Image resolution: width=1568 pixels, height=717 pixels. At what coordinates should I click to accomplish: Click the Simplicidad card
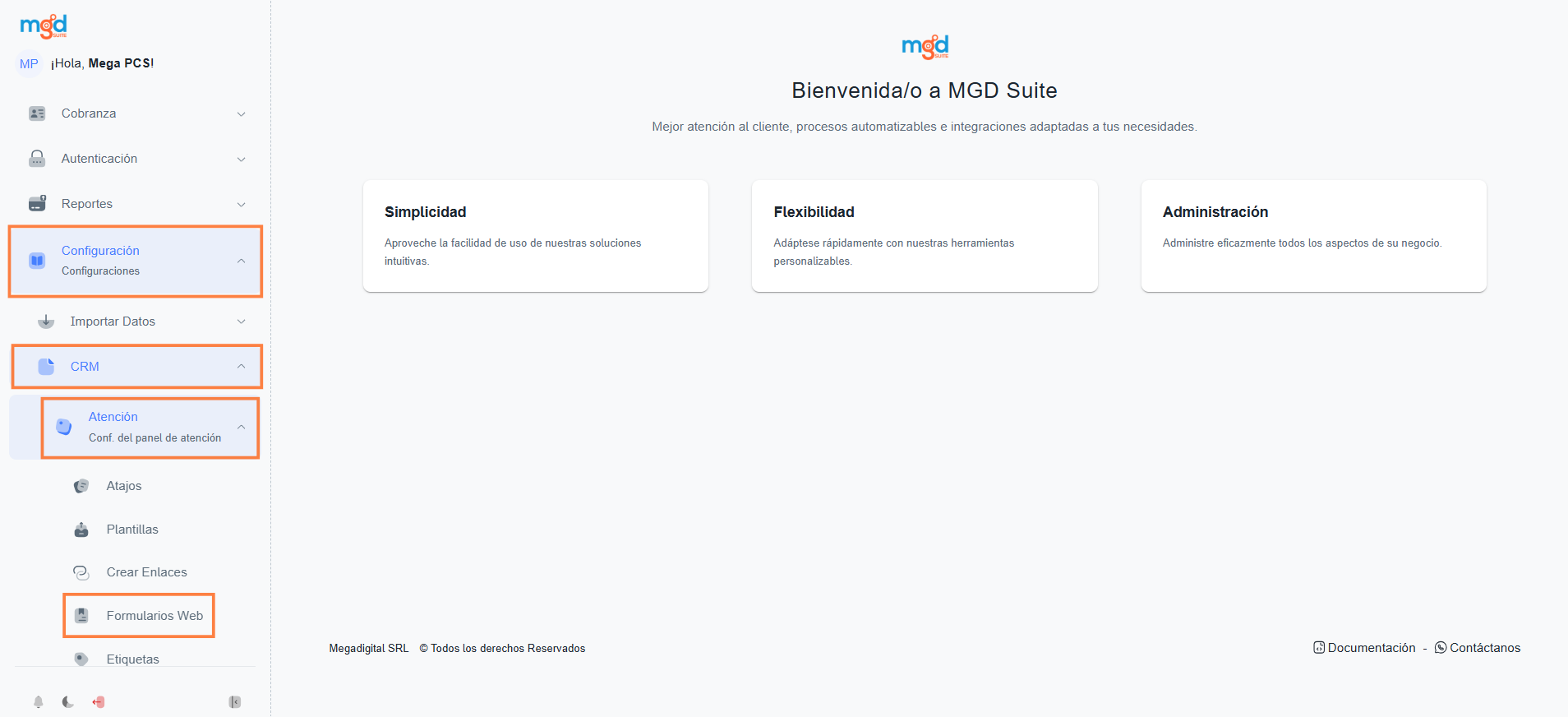pyautogui.click(x=535, y=236)
